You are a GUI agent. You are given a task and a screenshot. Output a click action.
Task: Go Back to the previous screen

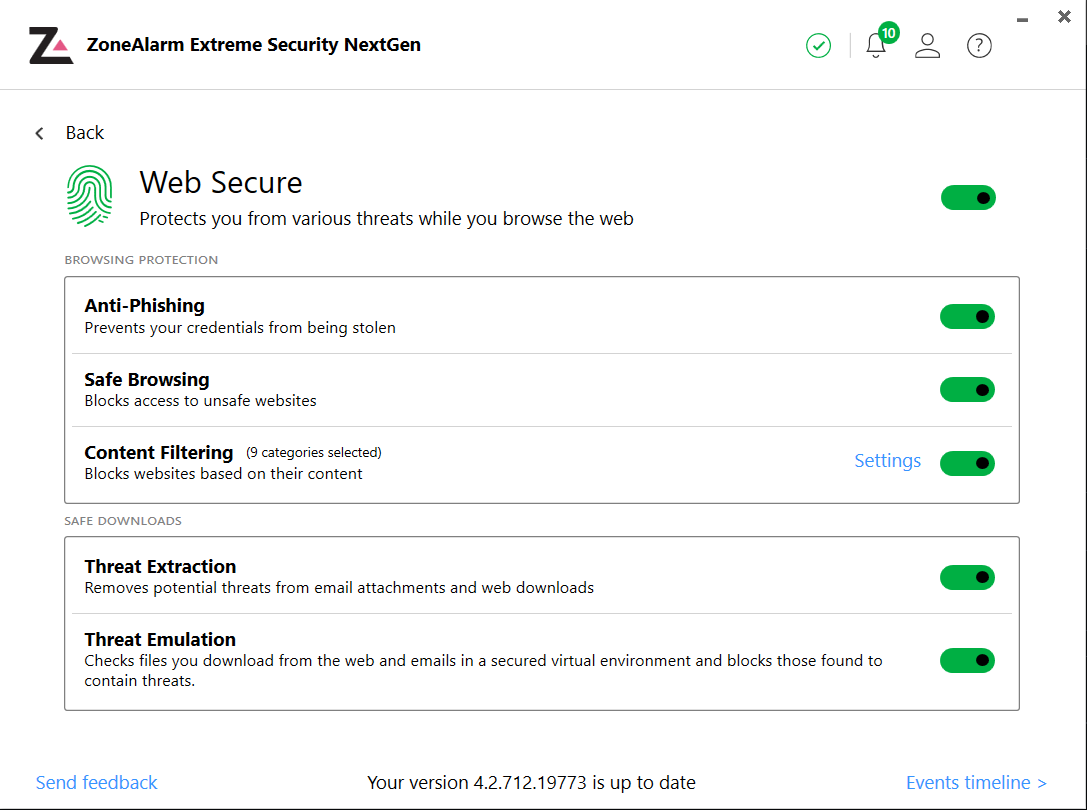pyautogui.click(x=85, y=133)
